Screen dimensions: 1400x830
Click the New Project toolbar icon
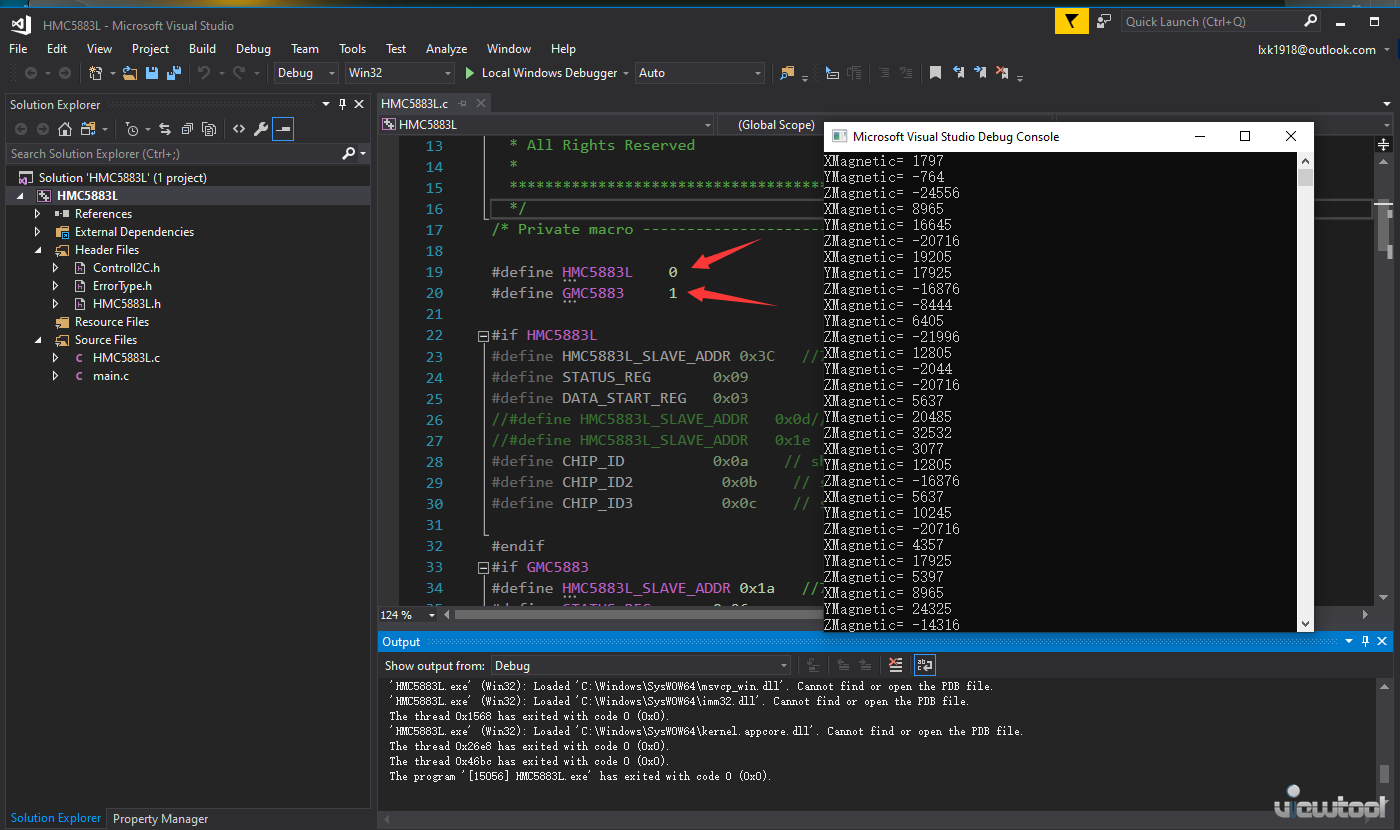(x=95, y=73)
